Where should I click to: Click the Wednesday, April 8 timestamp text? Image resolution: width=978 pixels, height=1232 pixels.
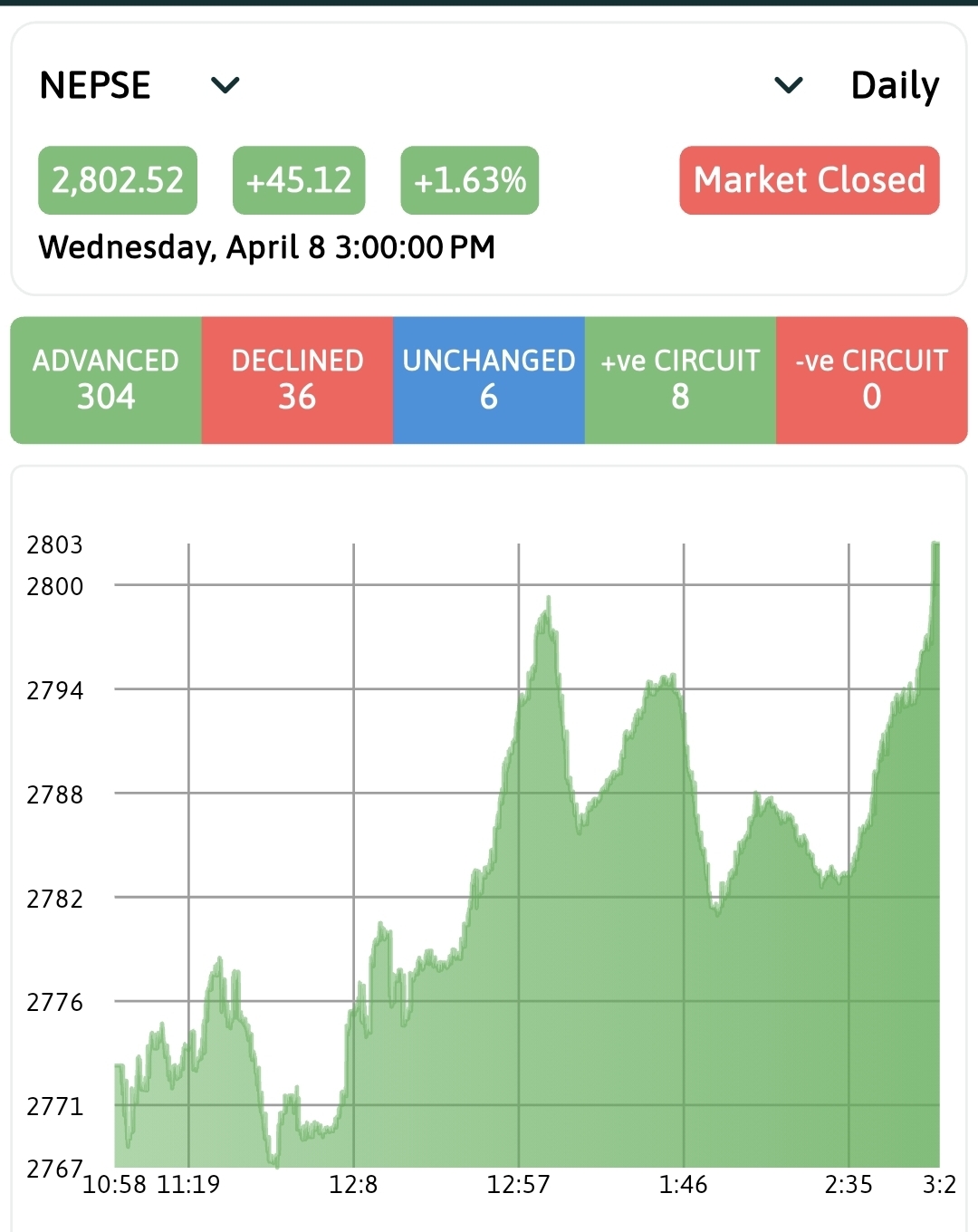(x=267, y=247)
